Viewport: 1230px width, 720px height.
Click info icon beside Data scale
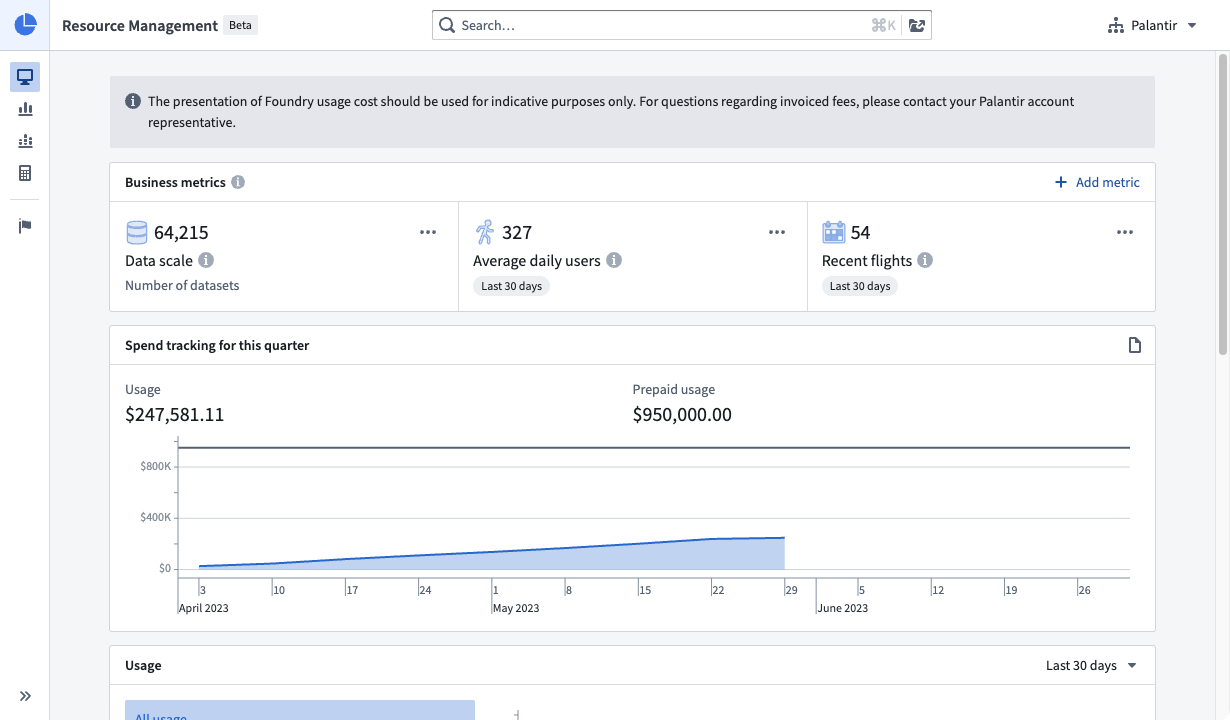(x=206, y=260)
